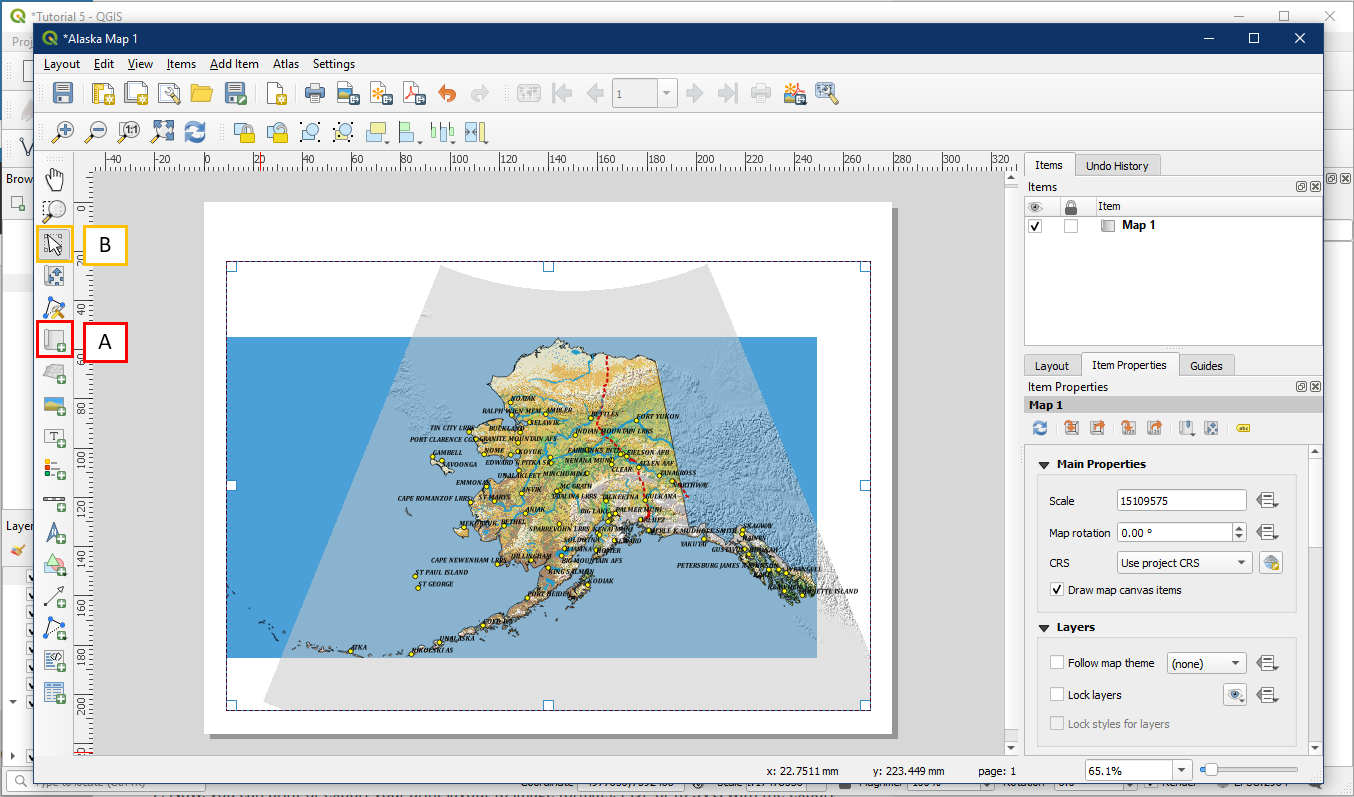Click the Print Layout icon
1354x797 pixels.
(315, 94)
